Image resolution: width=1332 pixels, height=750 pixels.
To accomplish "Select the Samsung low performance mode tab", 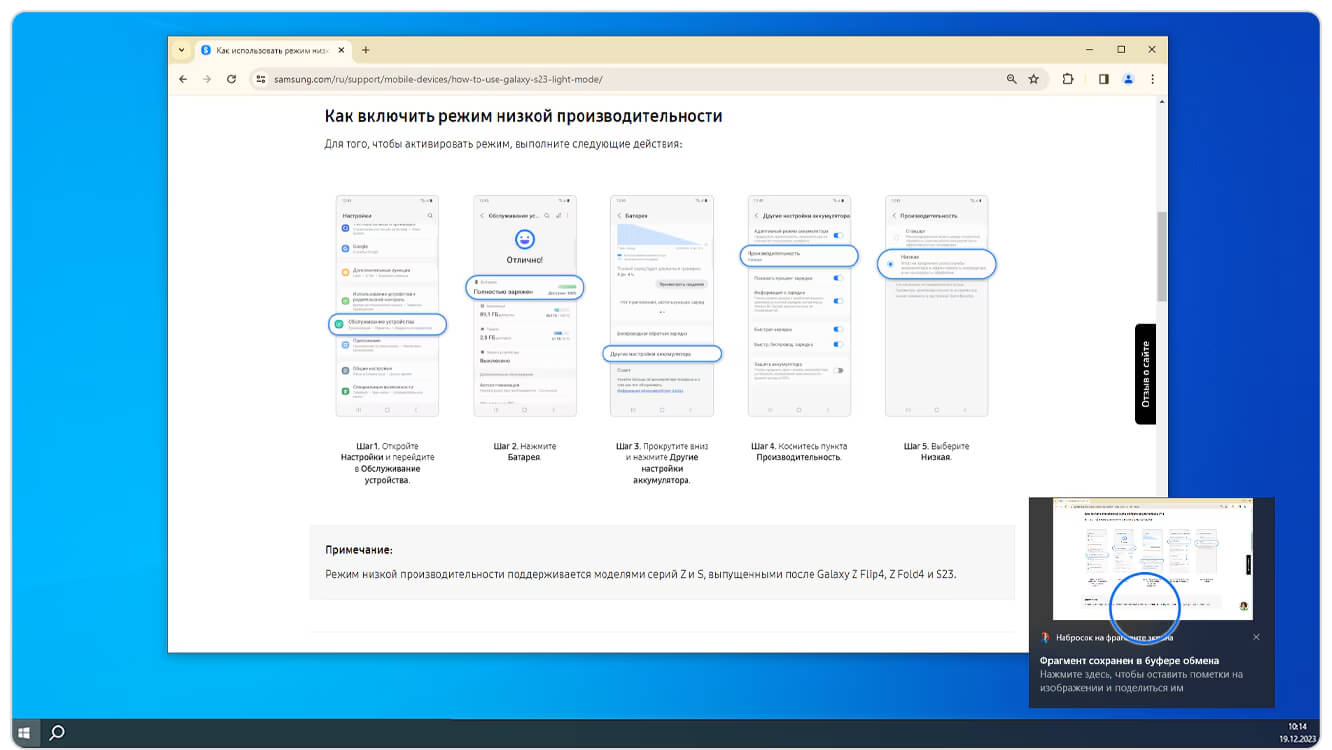I will (270, 50).
